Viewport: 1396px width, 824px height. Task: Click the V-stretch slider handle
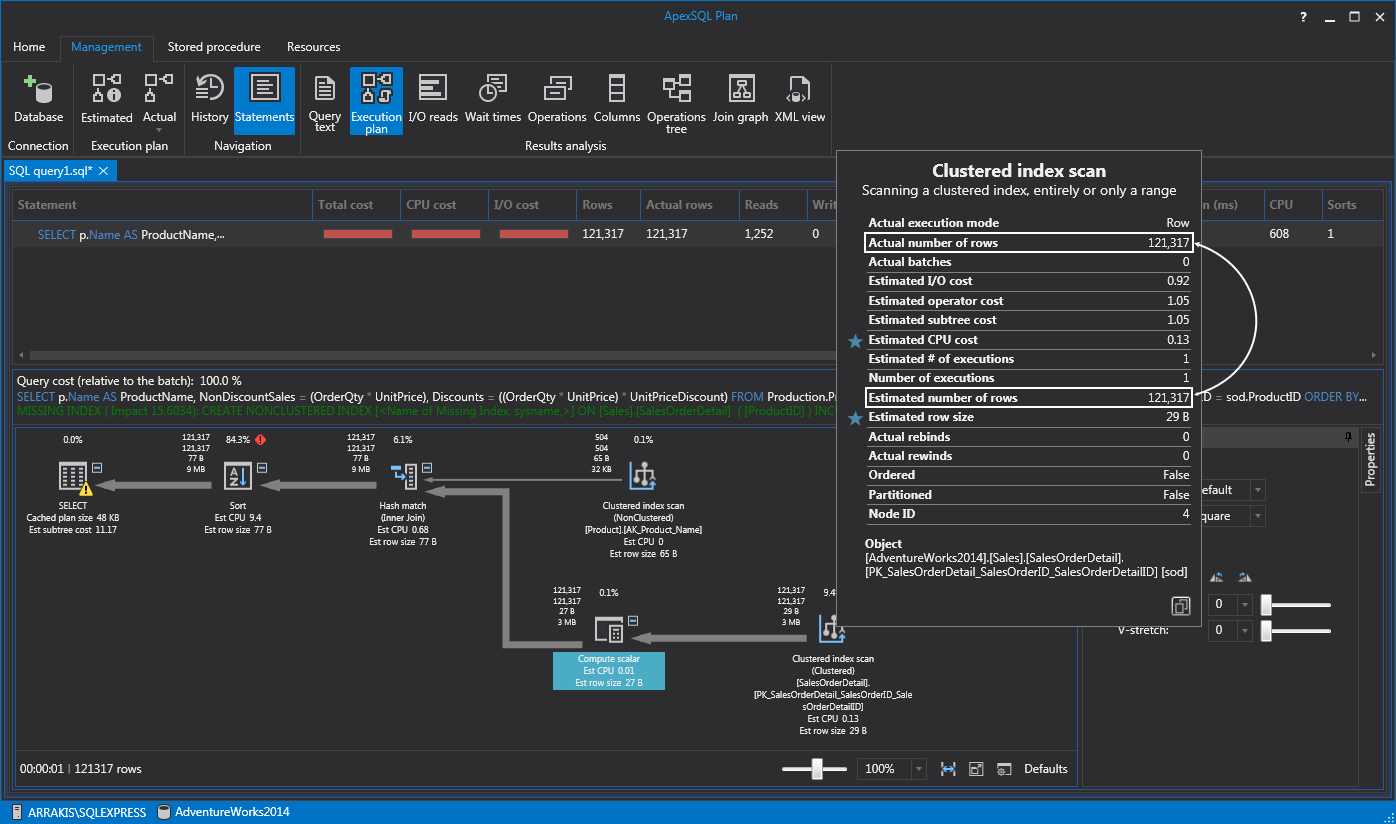click(1266, 631)
